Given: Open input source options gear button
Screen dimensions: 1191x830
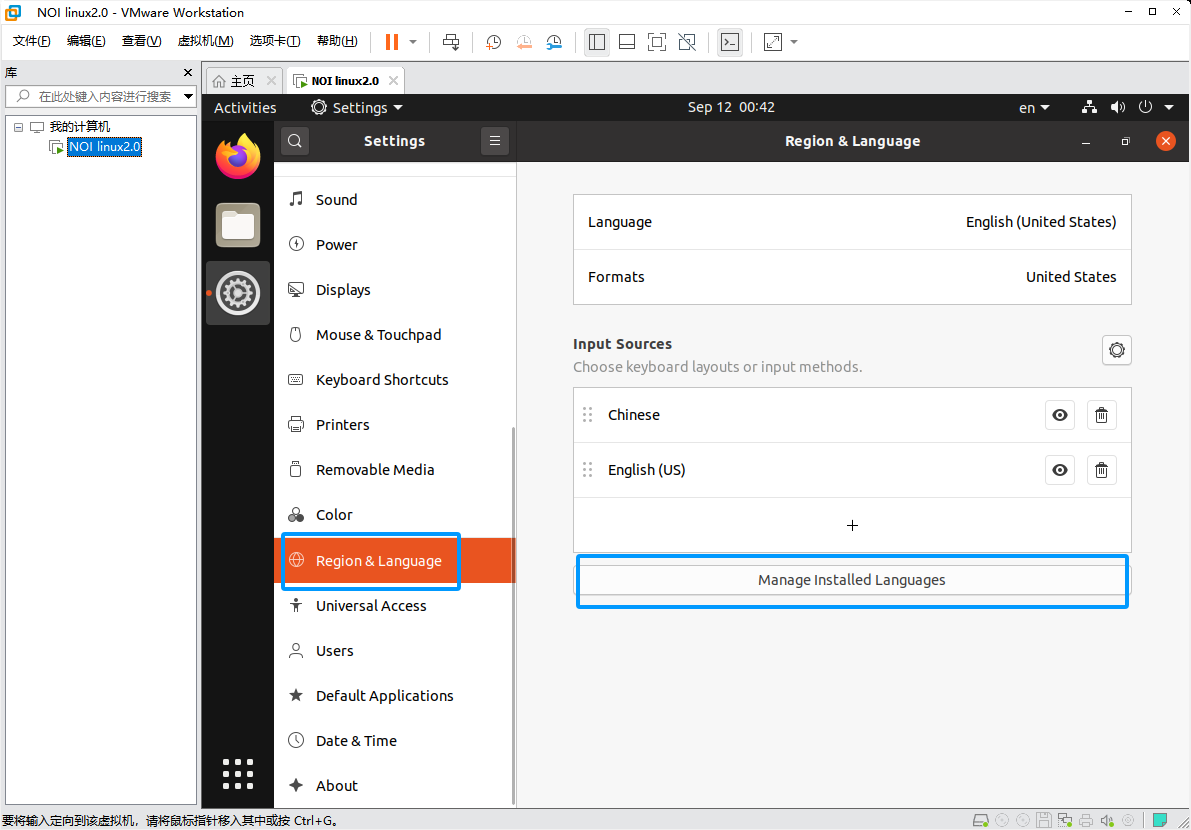Looking at the screenshot, I should click(1117, 350).
